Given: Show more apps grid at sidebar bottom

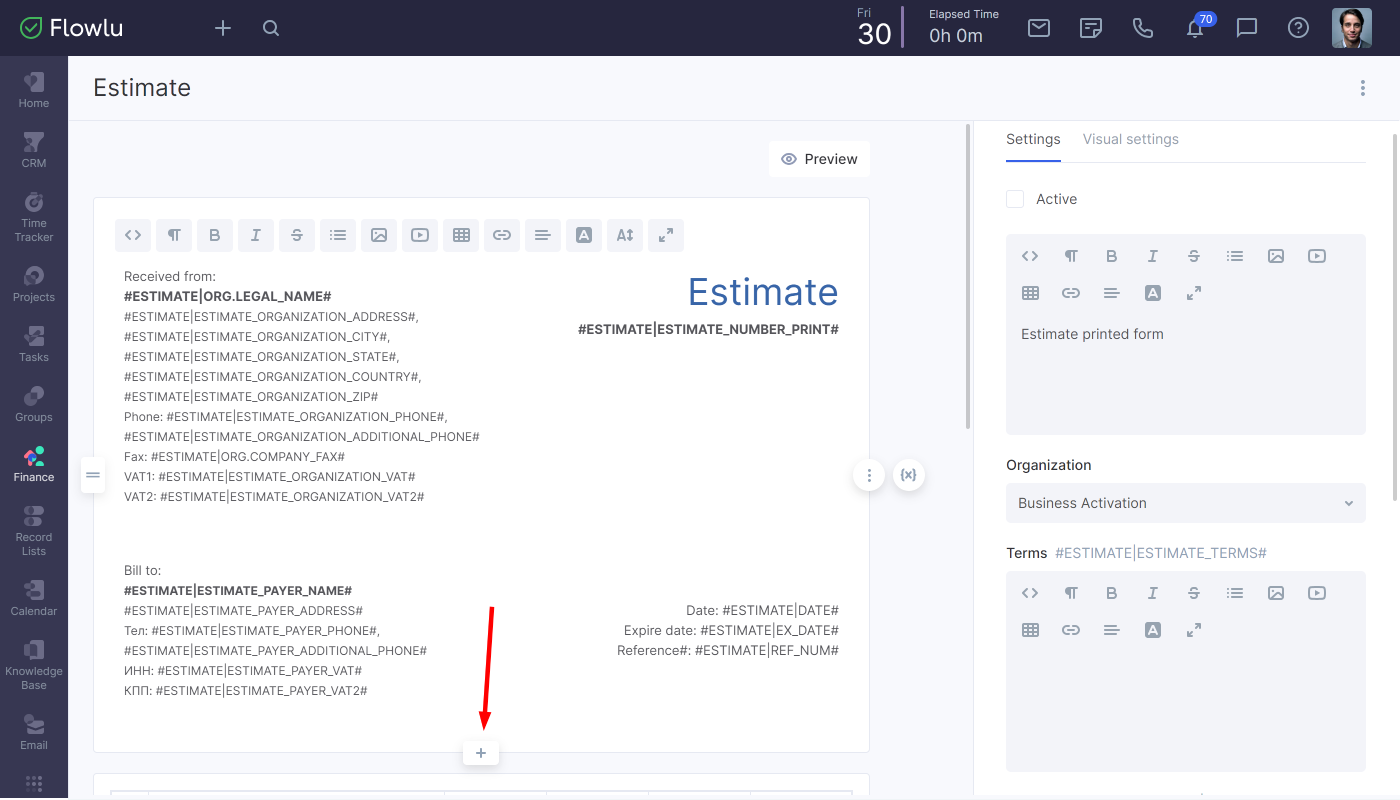Looking at the screenshot, I should click(34, 784).
